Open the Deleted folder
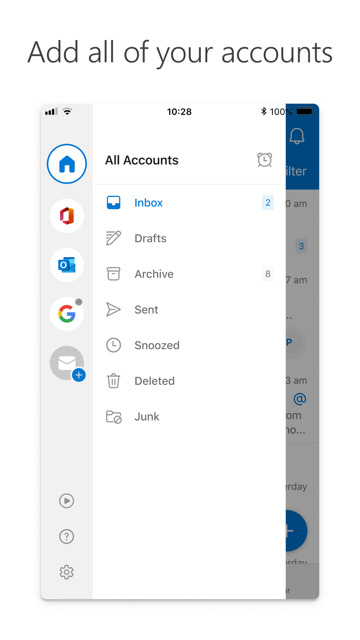The height and width of the screenshot is (640, 360). point(189,381)
